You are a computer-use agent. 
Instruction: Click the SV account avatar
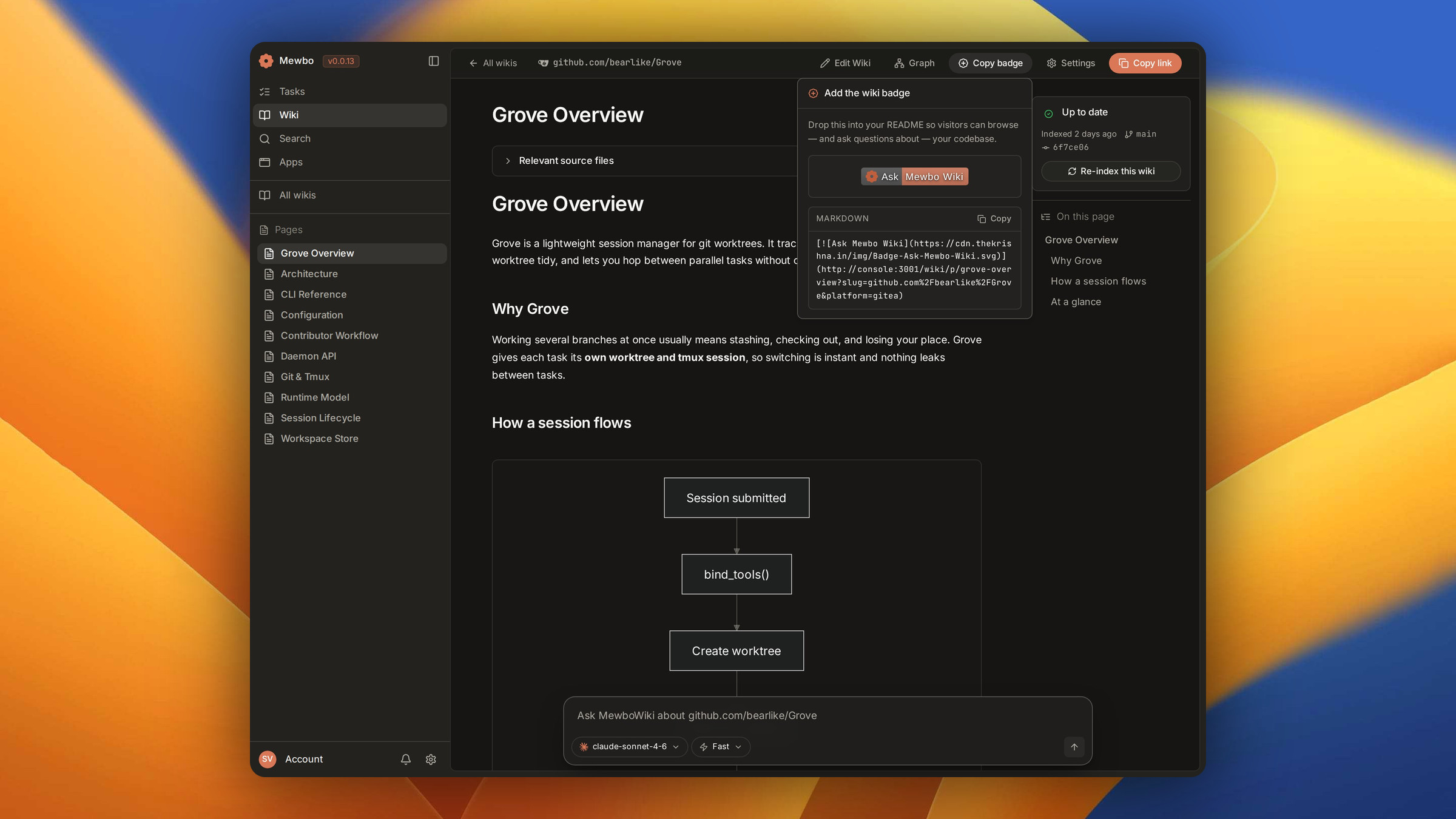[x=268, y=759]
